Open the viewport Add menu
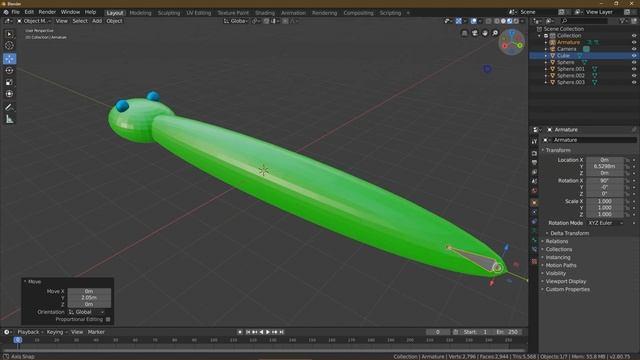Image resolution: width=640 pixels, height=360 pixels. [x=97, y=21]
